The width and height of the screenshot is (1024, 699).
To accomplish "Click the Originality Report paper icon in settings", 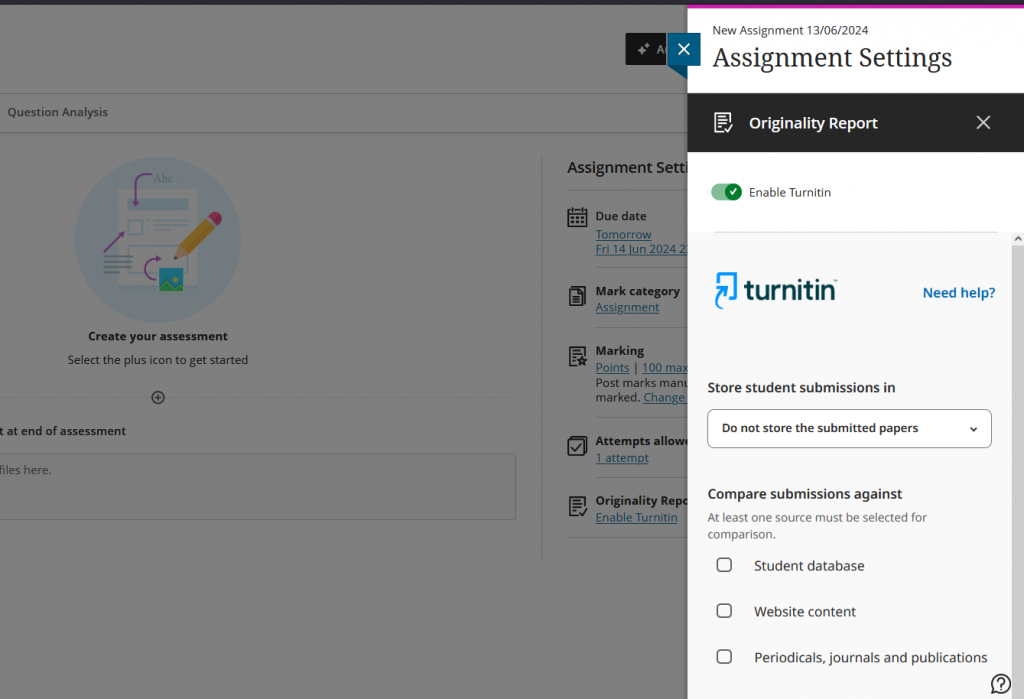I will tap(576, 507).
